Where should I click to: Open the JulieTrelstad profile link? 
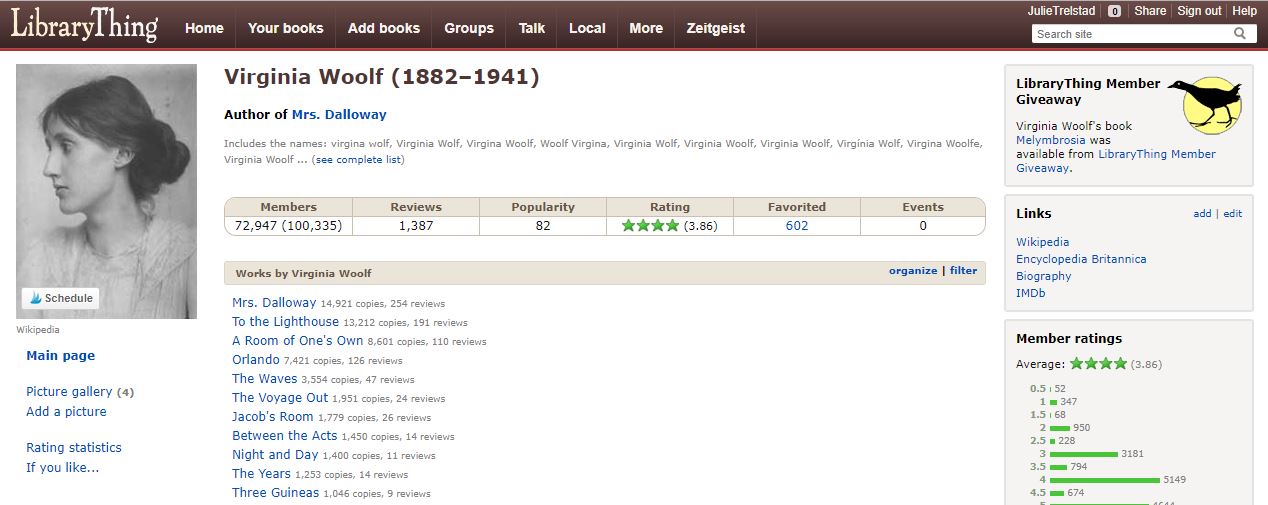point(1061,11)
